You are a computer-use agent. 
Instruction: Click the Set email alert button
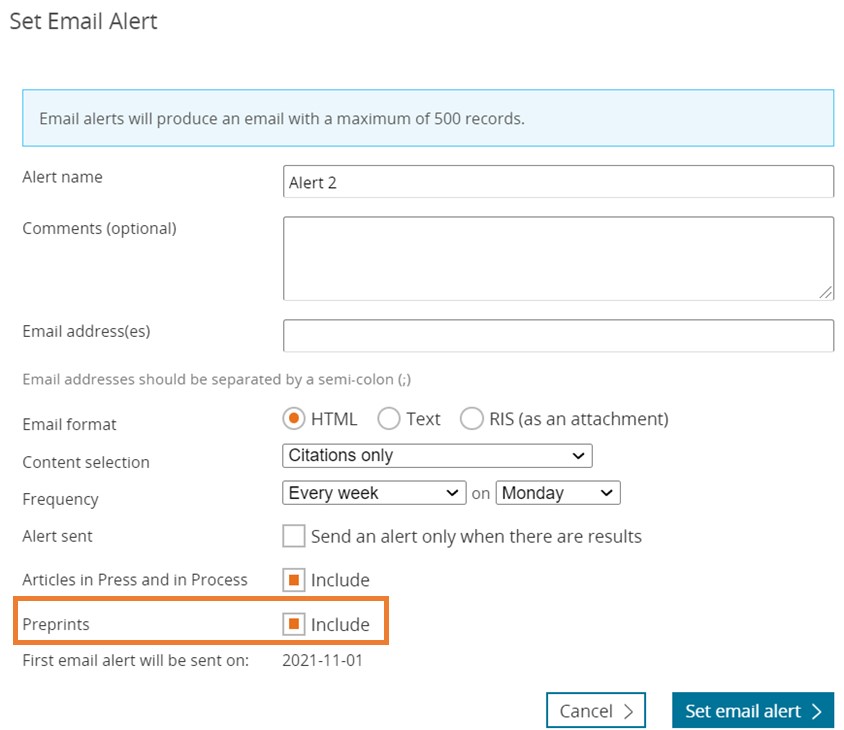tap(752, 711)
